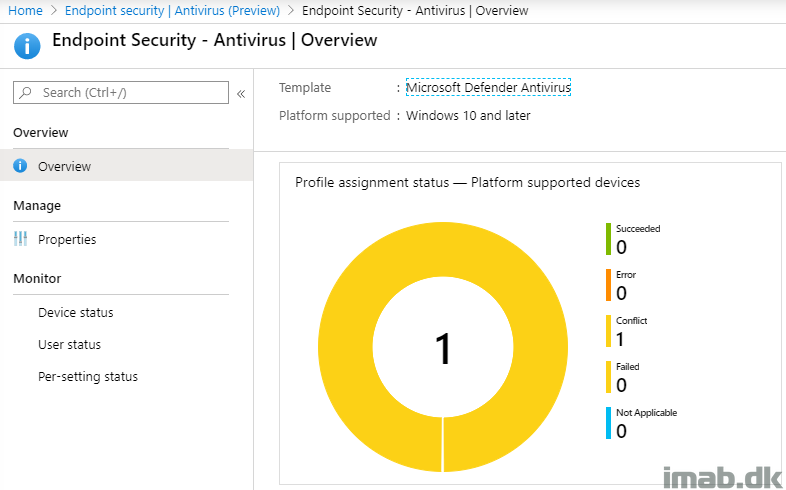The width and height of the screenshot is (786, 490).
Task: Click the search magnifier icon
Action: click(x=26, y=92)
